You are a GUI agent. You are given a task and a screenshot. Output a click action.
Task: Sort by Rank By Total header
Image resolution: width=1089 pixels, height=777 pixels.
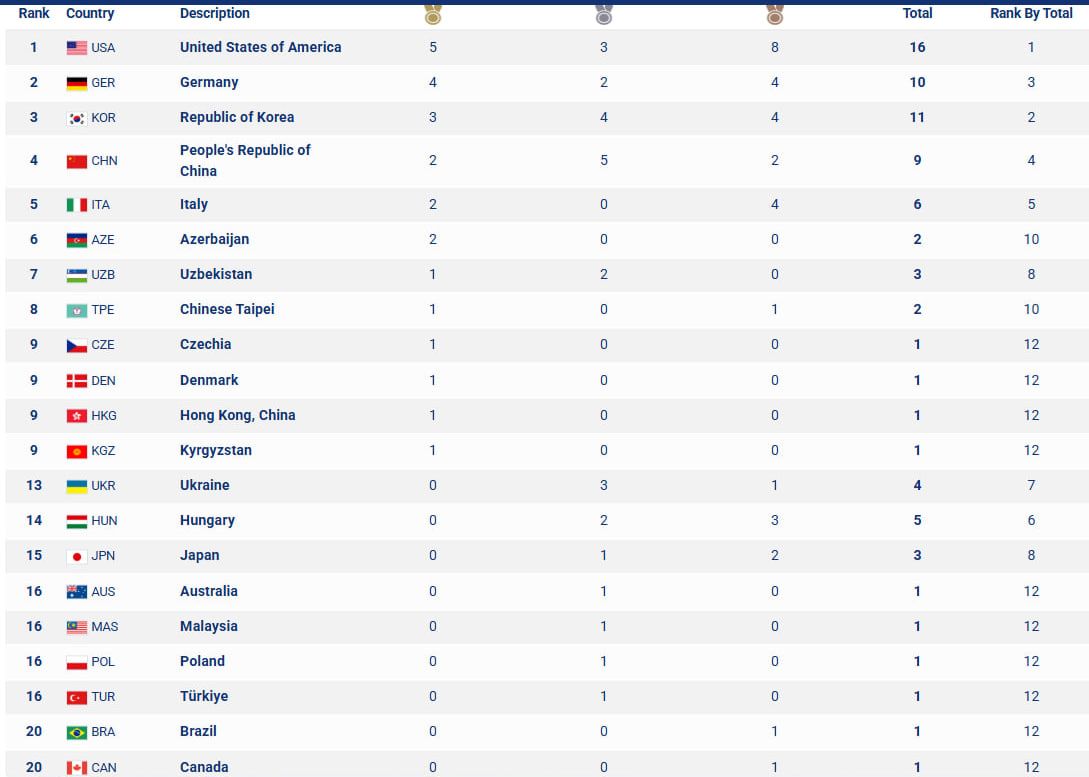coord(1031,13)
